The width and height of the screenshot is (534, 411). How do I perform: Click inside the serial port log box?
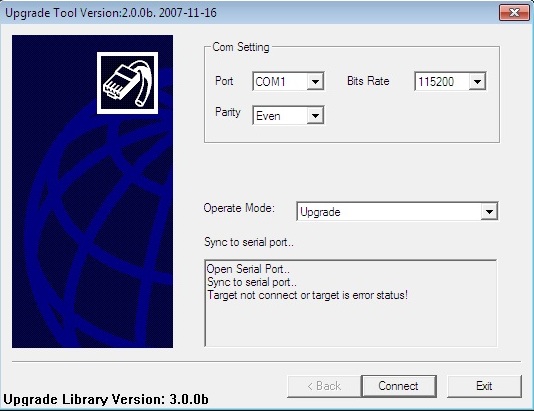tap(351, 303)
